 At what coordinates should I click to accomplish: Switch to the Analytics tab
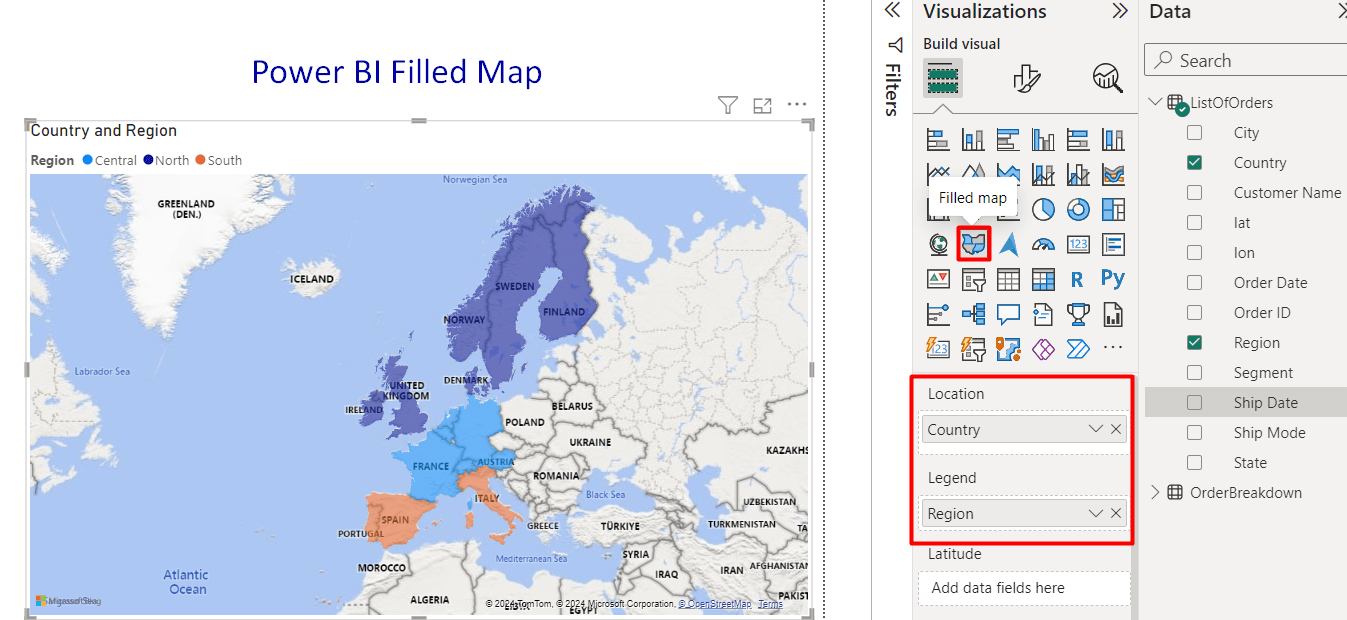coord(1107,77)
